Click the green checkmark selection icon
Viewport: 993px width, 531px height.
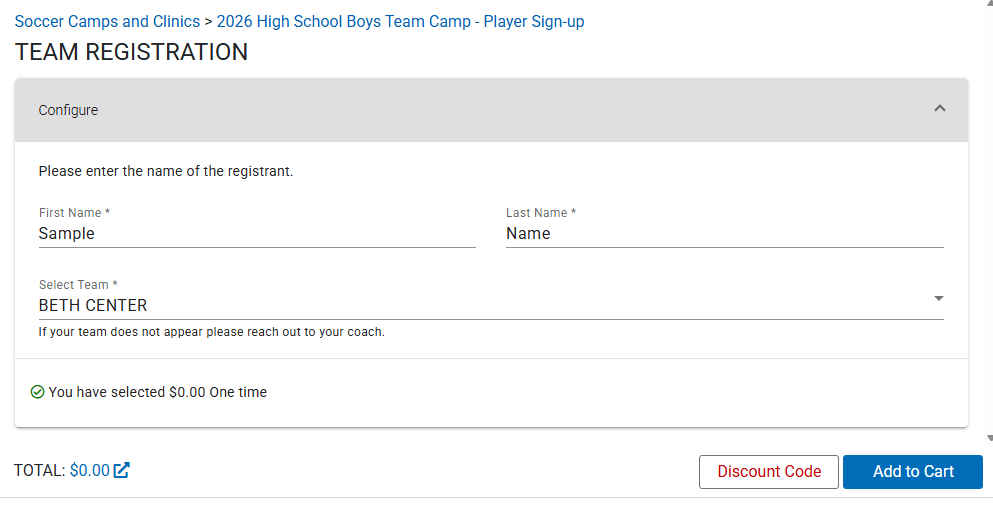coord(38,392)
